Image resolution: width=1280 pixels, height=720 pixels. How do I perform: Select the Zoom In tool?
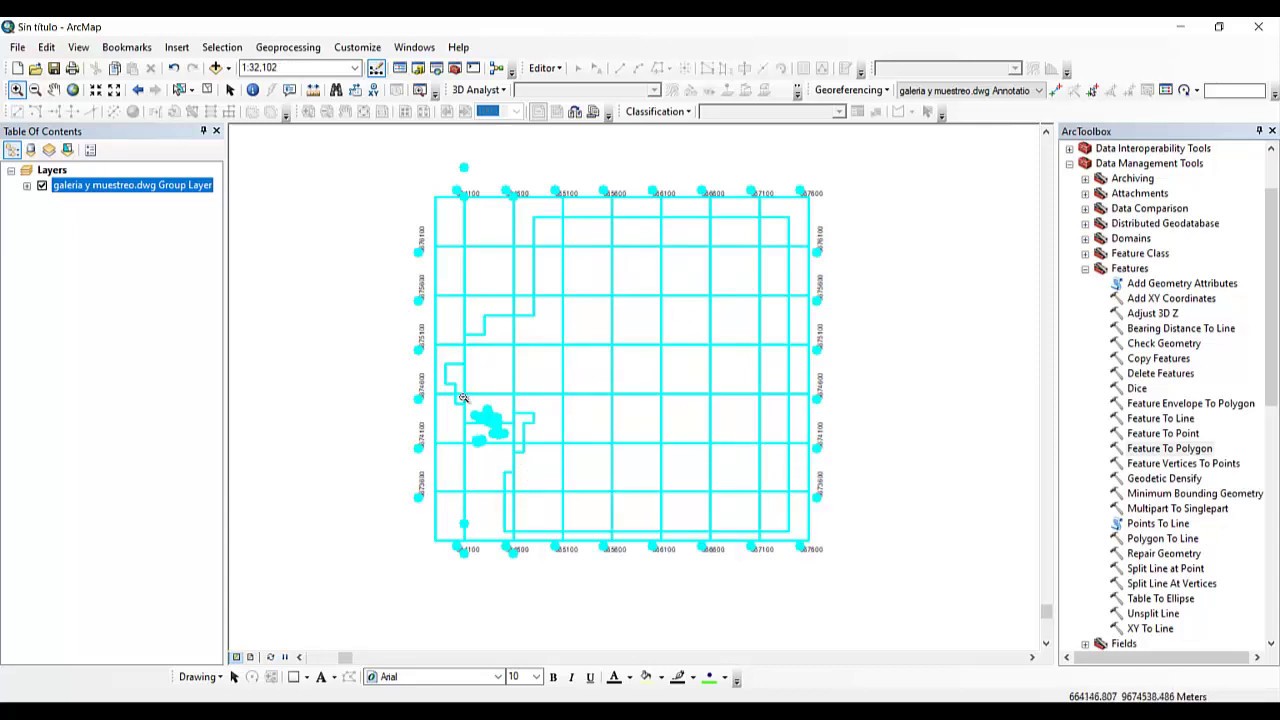[16, 90]
